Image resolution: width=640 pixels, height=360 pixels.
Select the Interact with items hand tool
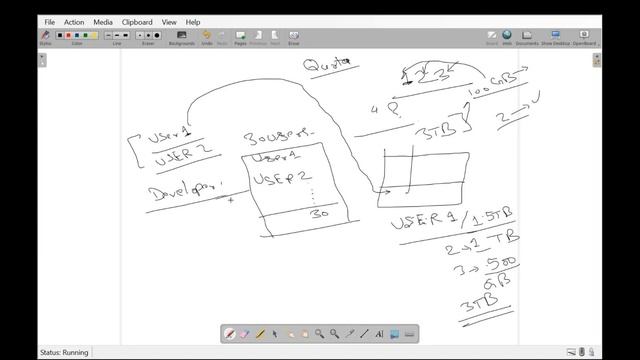(290, 334)
